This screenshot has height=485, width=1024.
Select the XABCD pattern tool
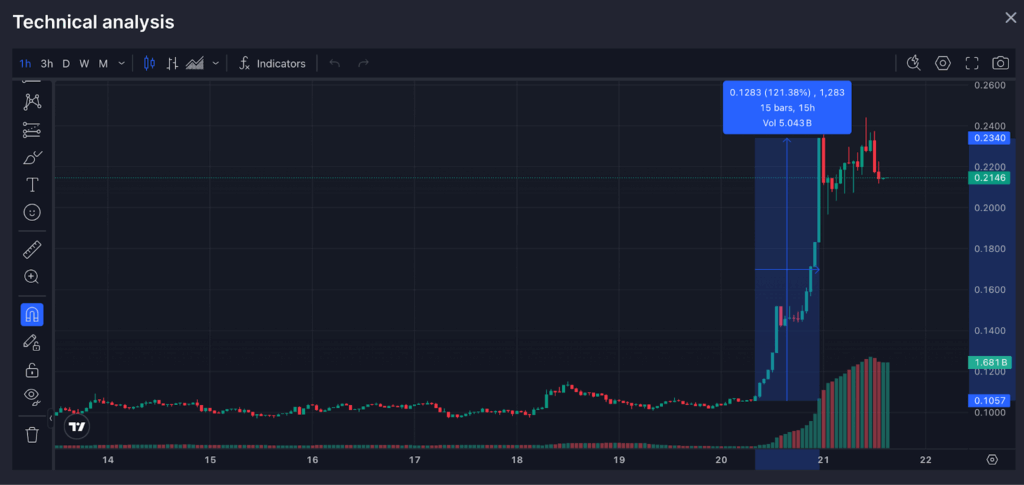pos(32,101)
